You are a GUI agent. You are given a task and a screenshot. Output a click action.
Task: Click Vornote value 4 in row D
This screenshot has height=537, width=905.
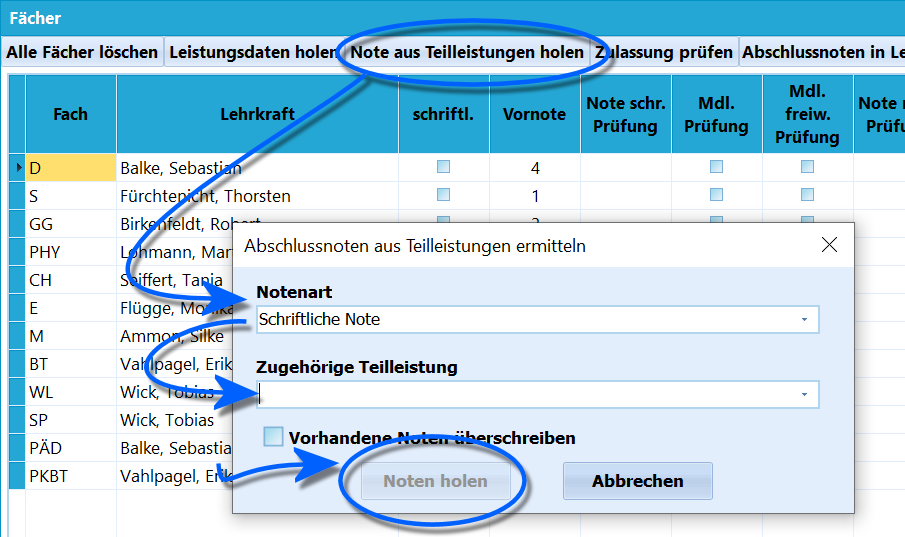tap(535, 168)
